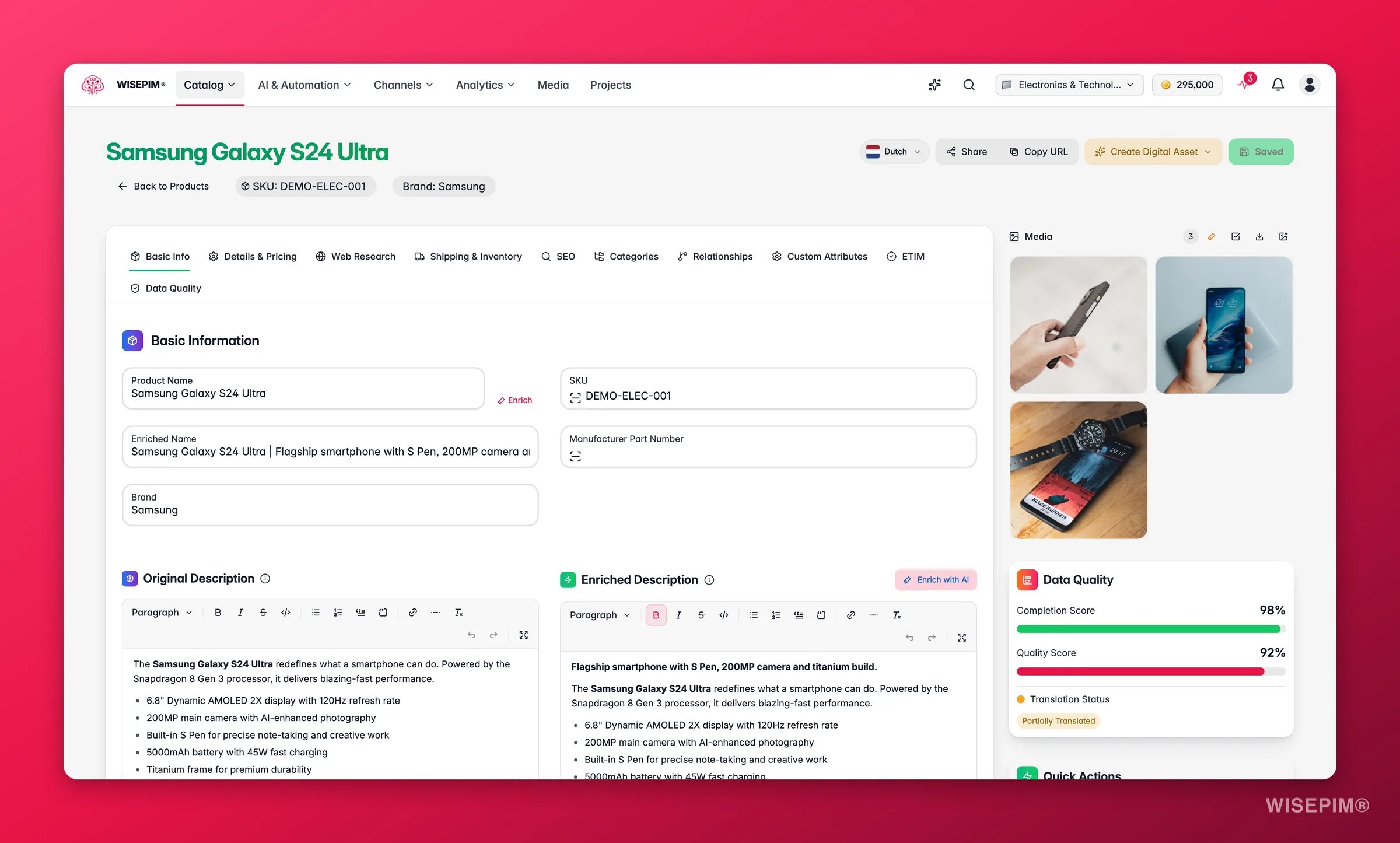Click the Media panel select-checkbox icon

click(x=1235, y=236)
